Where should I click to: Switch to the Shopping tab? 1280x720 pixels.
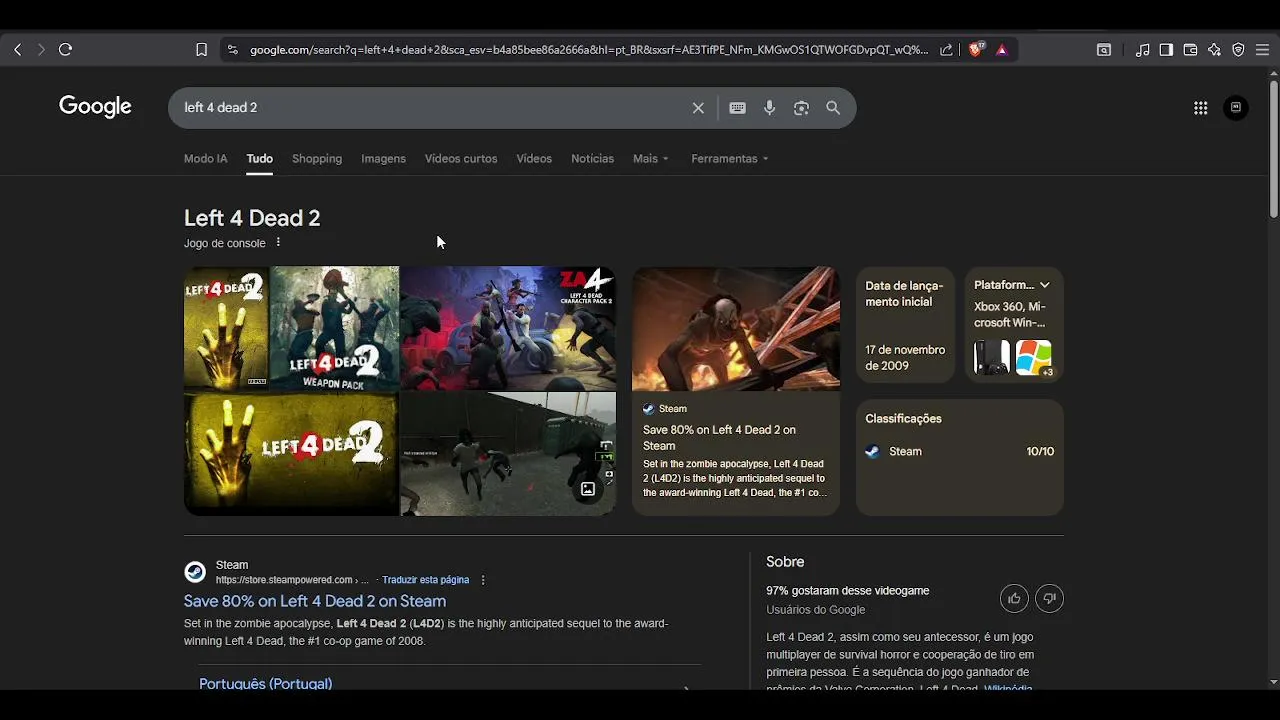pos(317,159)
